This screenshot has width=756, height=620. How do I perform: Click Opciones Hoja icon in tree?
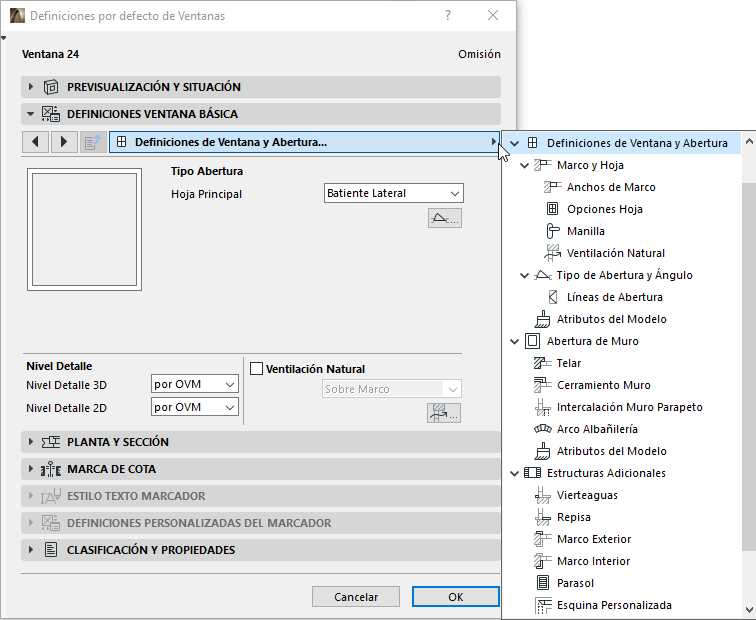[553, 209]
